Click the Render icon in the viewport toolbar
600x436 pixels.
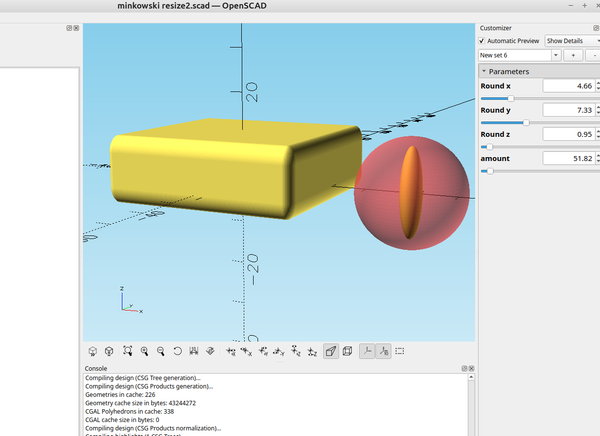pyautogui.click(x=109, y=351)
